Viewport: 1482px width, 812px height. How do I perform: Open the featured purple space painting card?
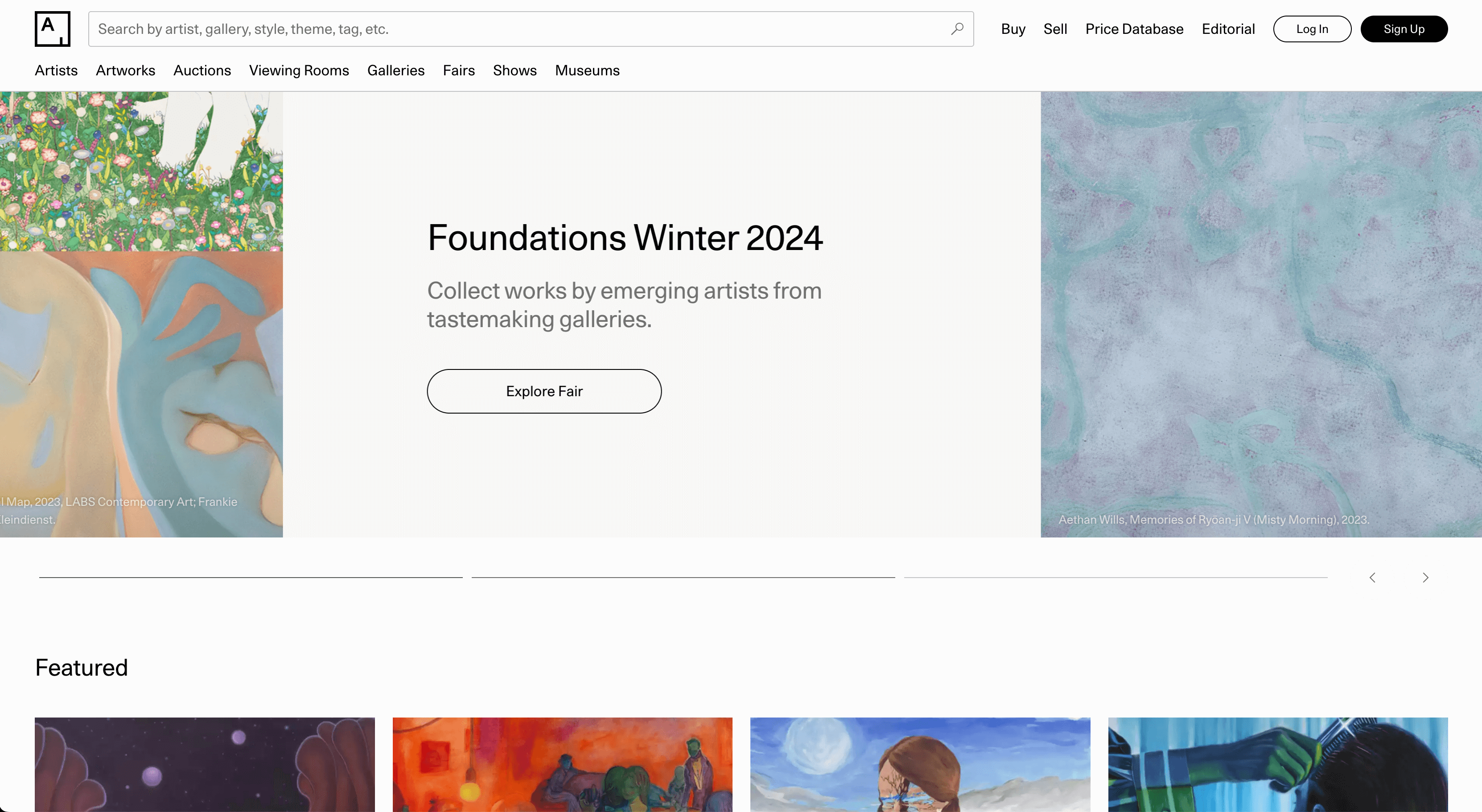[x=204, y=764]
